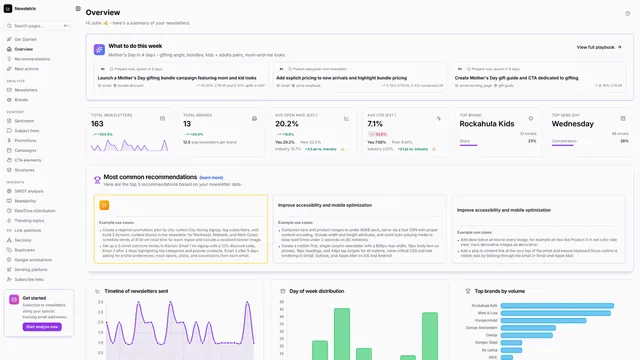Click the Total Newsletters card icon
640x360 pixels.
[162, 118]
